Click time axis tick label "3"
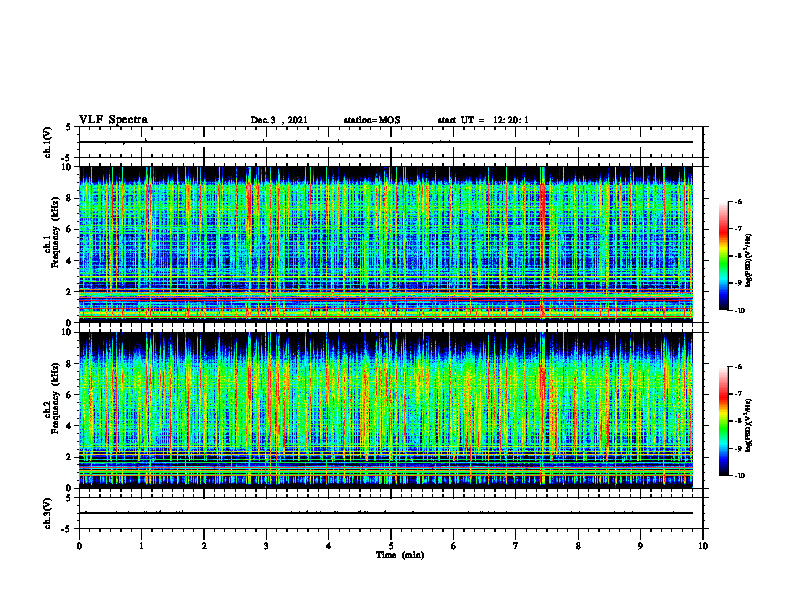The width and height of the screenshot is (792, 612). pyautogui.click(x=266, y=546)
